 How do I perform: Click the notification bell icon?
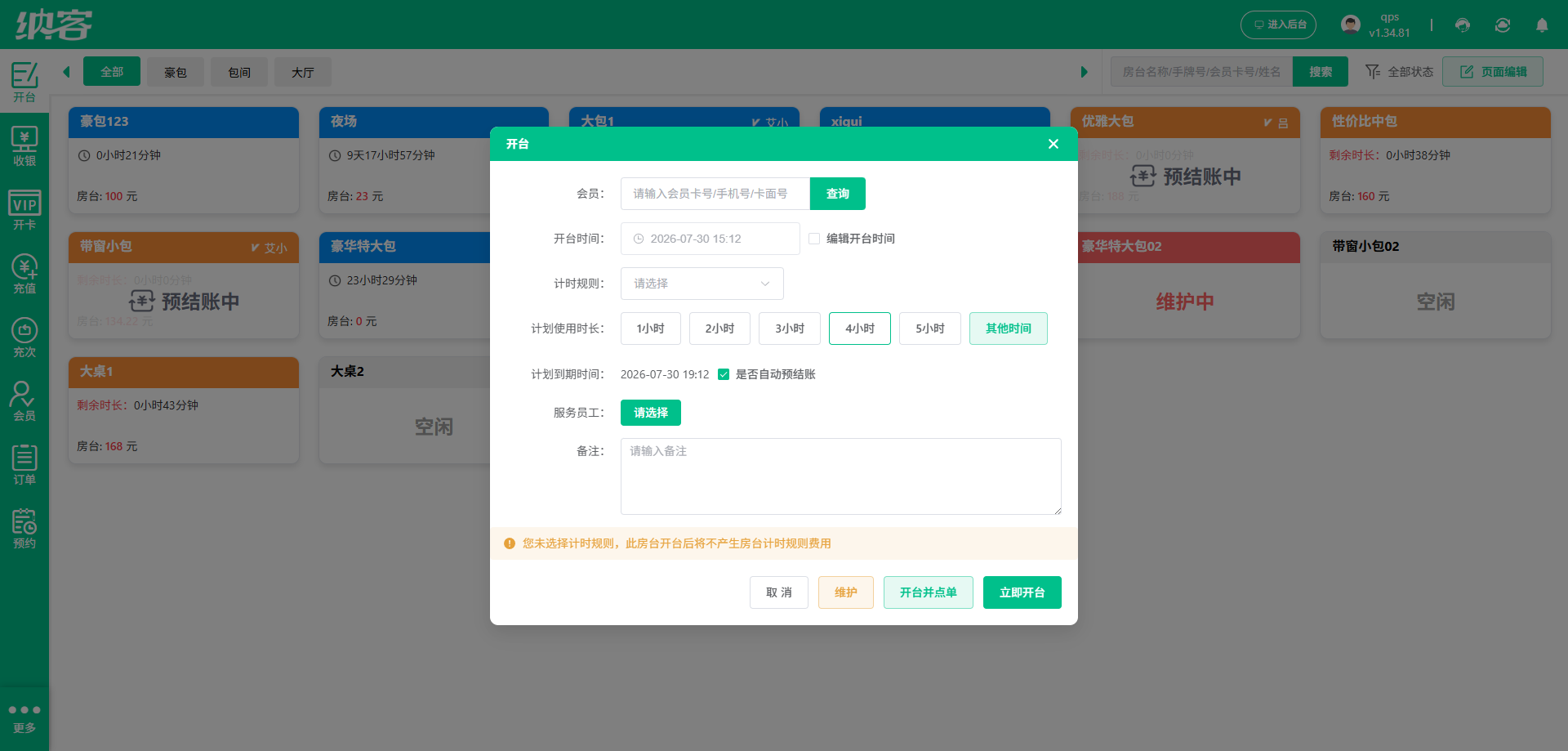click(1542, 25)
